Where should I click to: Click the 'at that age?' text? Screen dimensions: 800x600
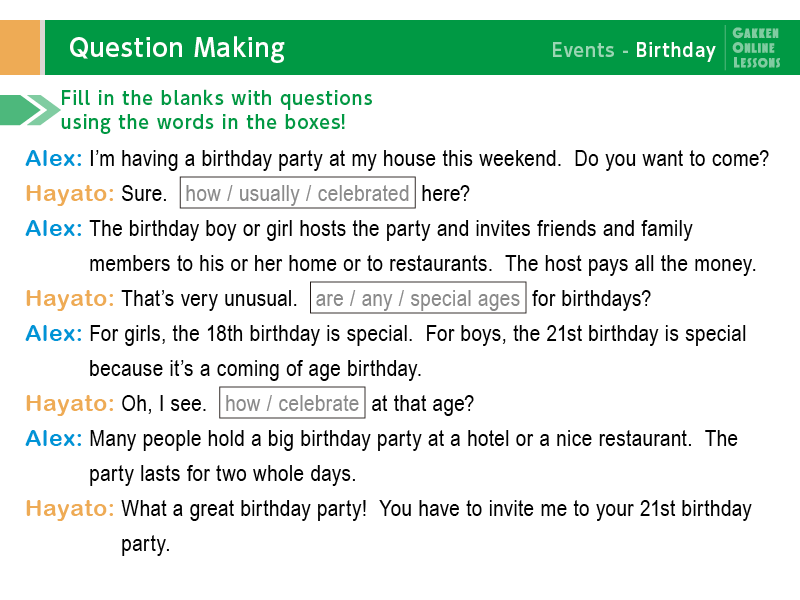pos(422,404)
